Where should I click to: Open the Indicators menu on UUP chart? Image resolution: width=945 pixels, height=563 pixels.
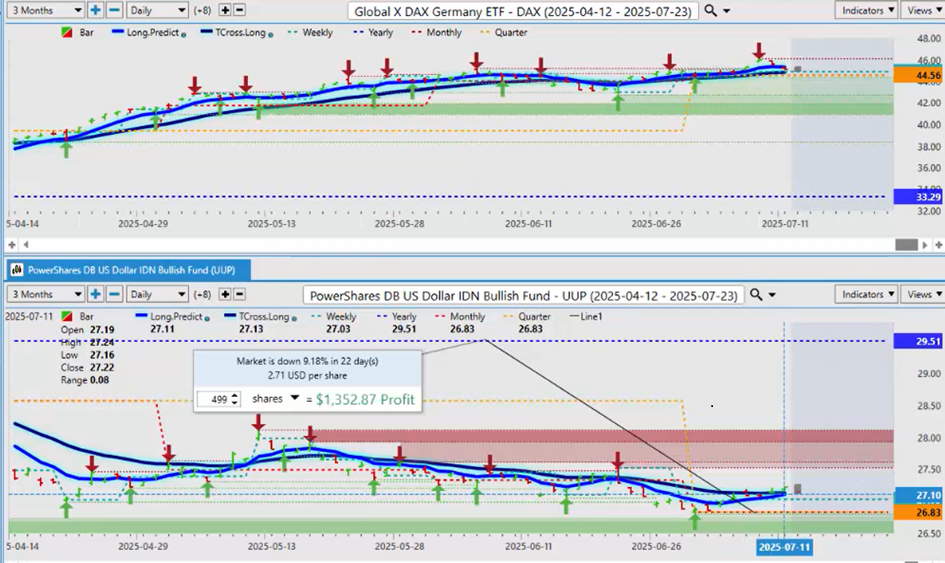(866, 294)
